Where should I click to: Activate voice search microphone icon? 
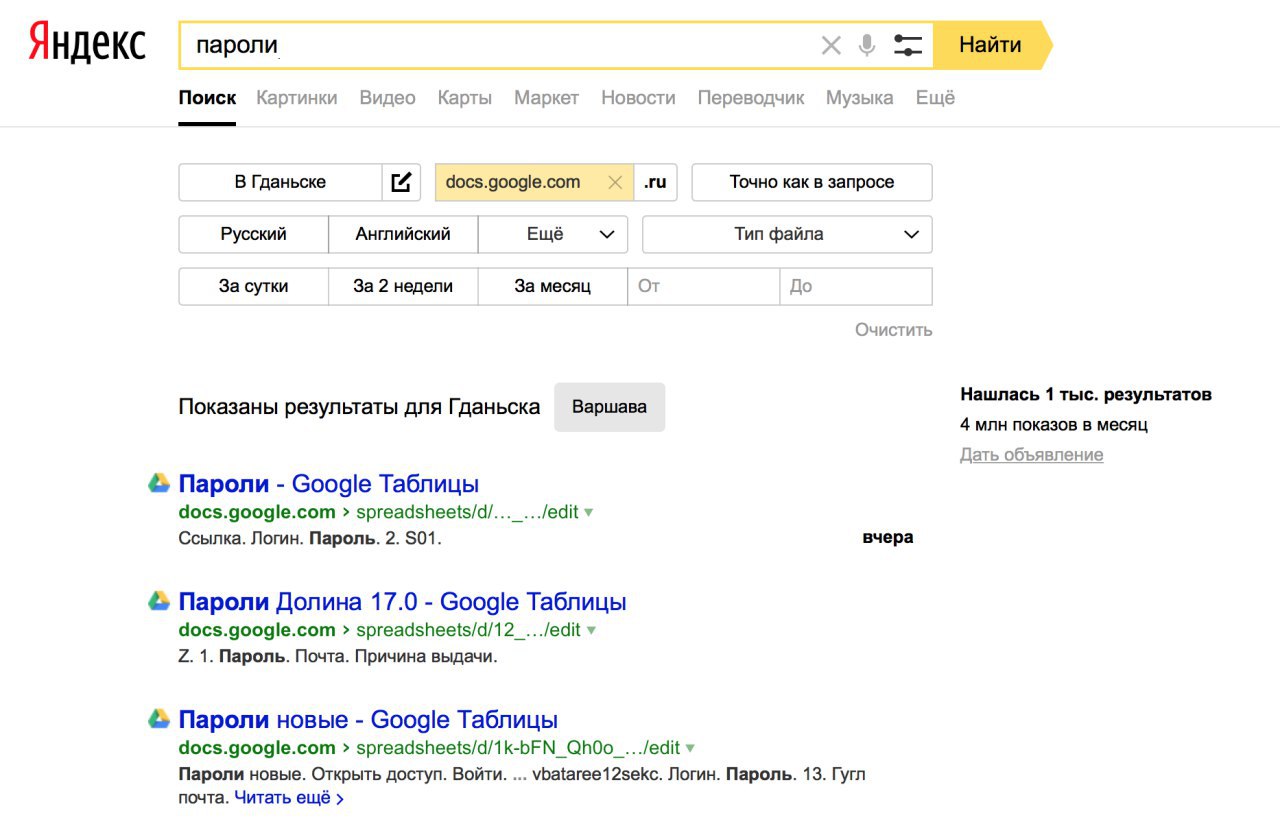867,45
